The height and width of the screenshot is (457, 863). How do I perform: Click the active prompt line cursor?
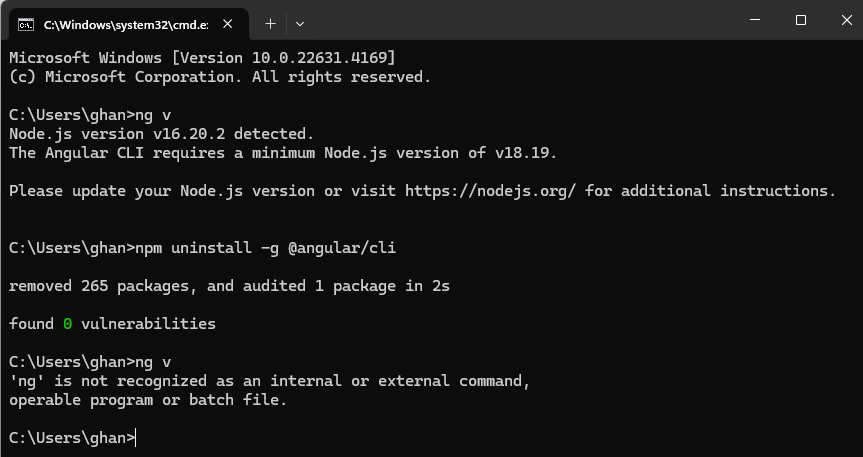coord(135,438)
